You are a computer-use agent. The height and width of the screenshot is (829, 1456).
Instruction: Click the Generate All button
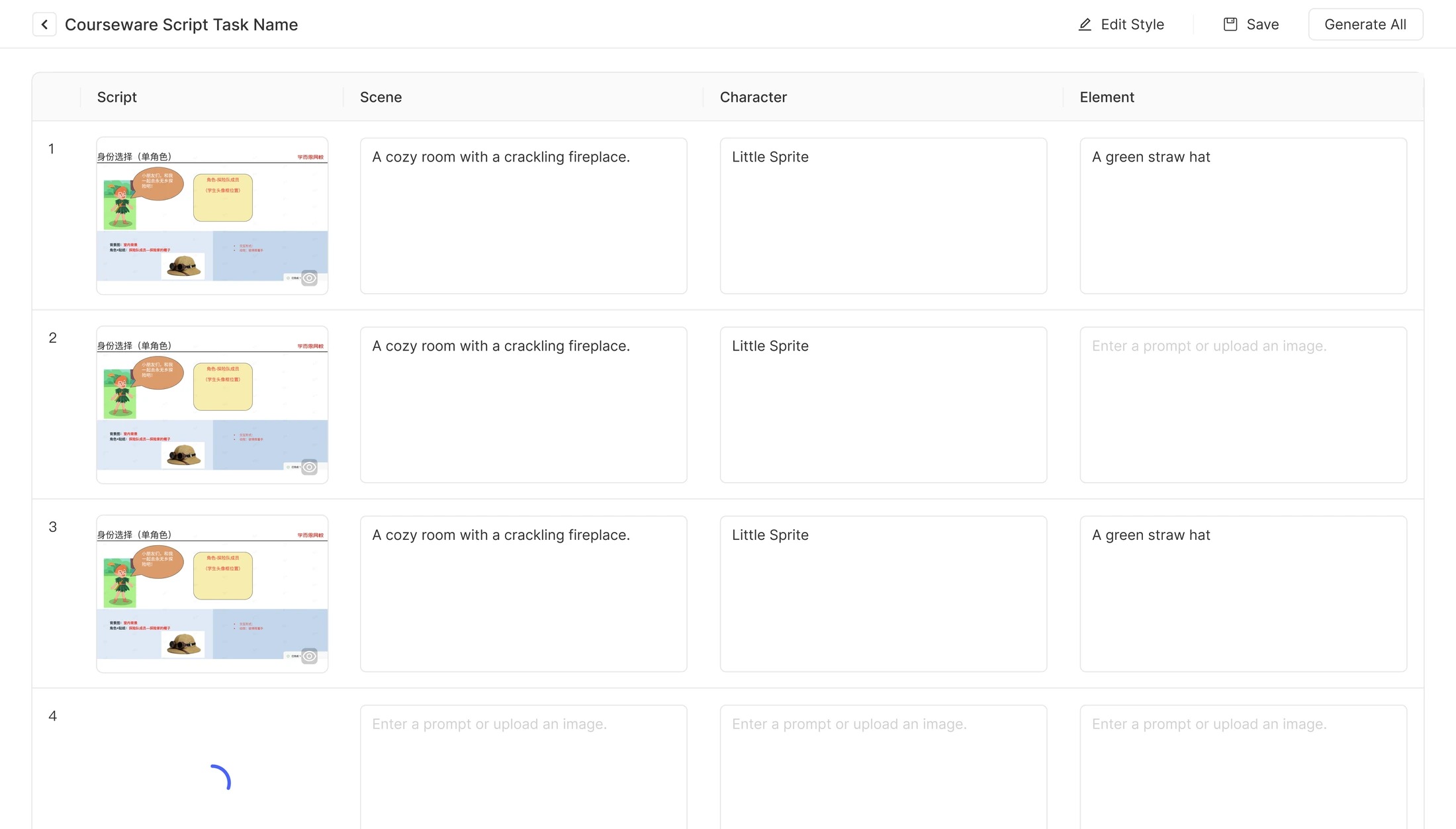point(1365,24)
